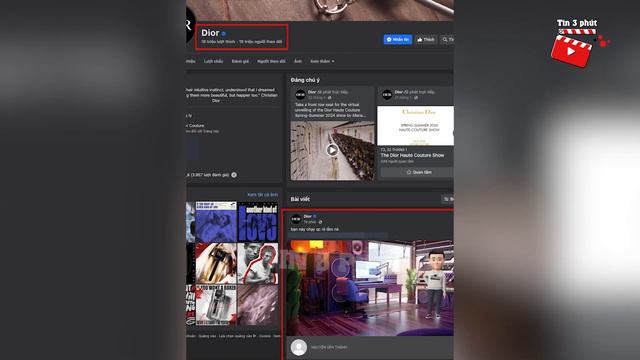
Task: Click the blue Nhắn tin messenger button
Action: (x=398, y=40)
